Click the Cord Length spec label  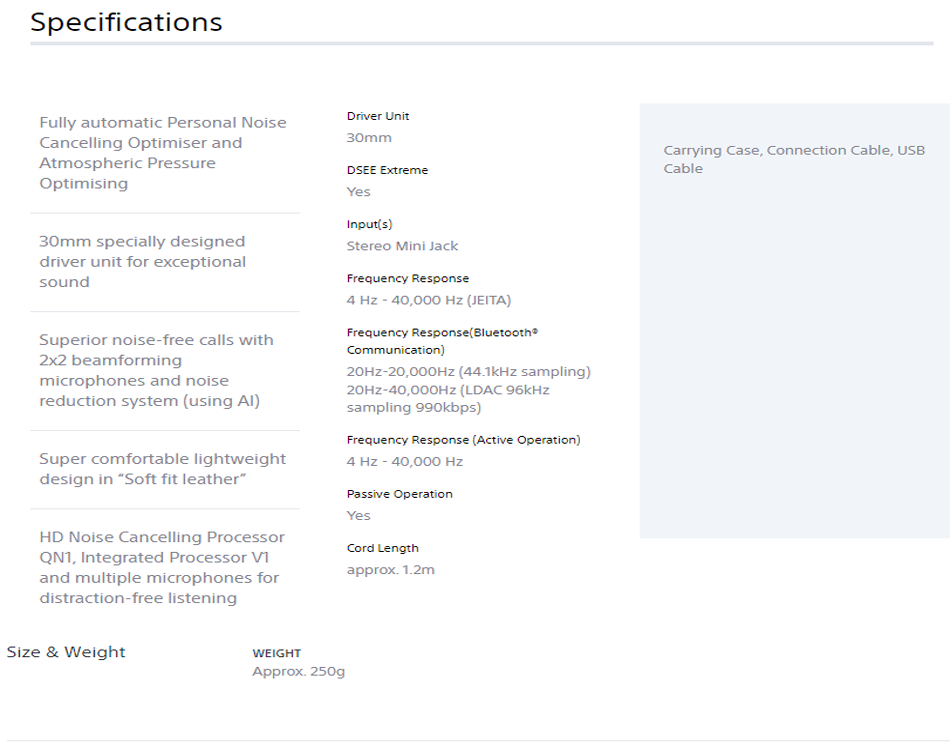tap(382, 548)
